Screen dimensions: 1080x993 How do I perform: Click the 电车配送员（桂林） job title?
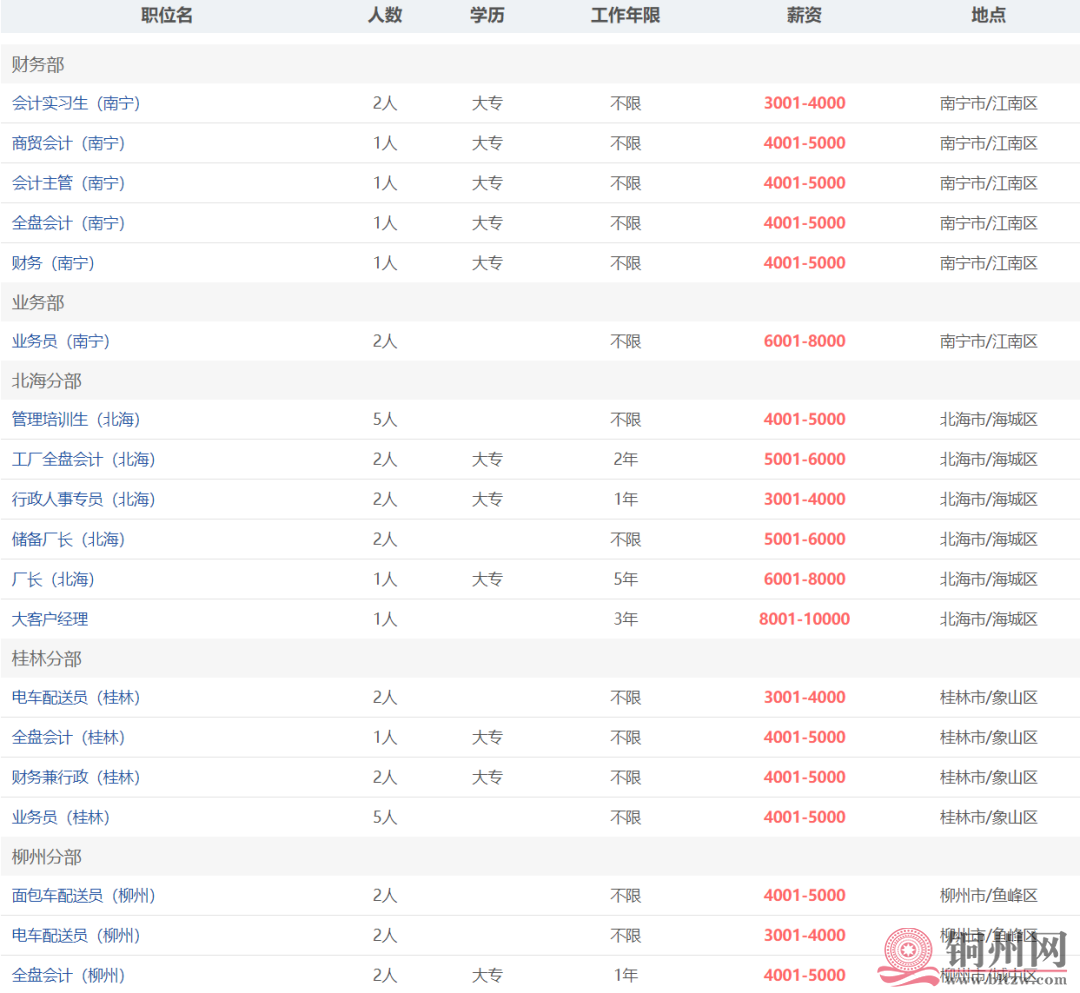click(76, 697)
